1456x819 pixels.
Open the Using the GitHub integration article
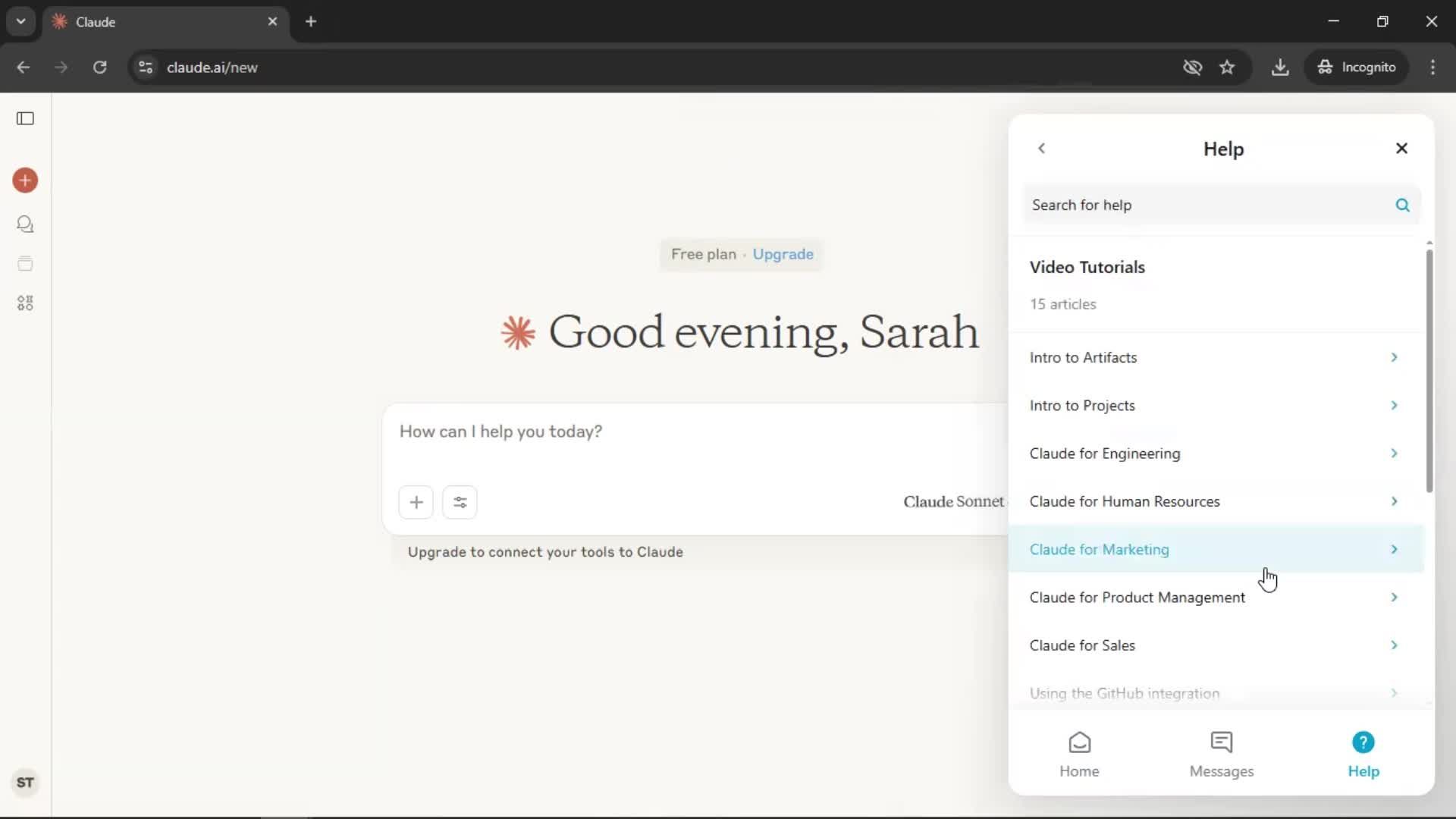[x=1216, y=693]
